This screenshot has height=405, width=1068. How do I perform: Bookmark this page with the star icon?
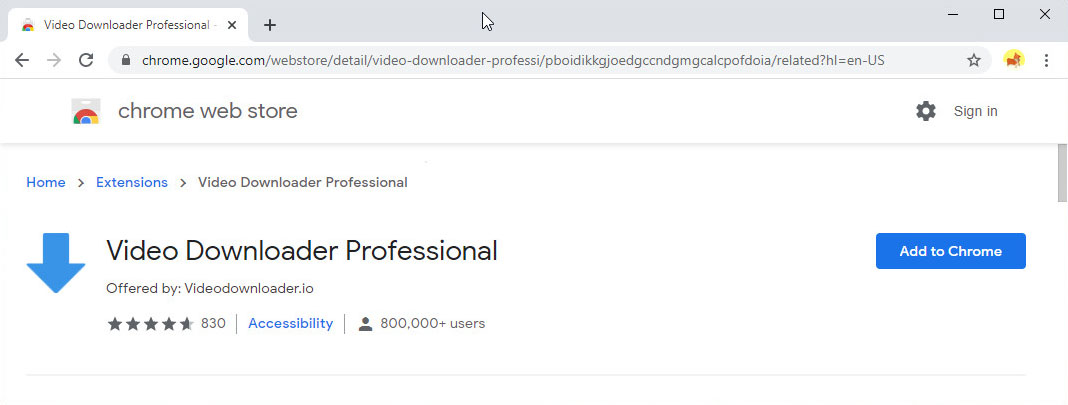[974, 61]
